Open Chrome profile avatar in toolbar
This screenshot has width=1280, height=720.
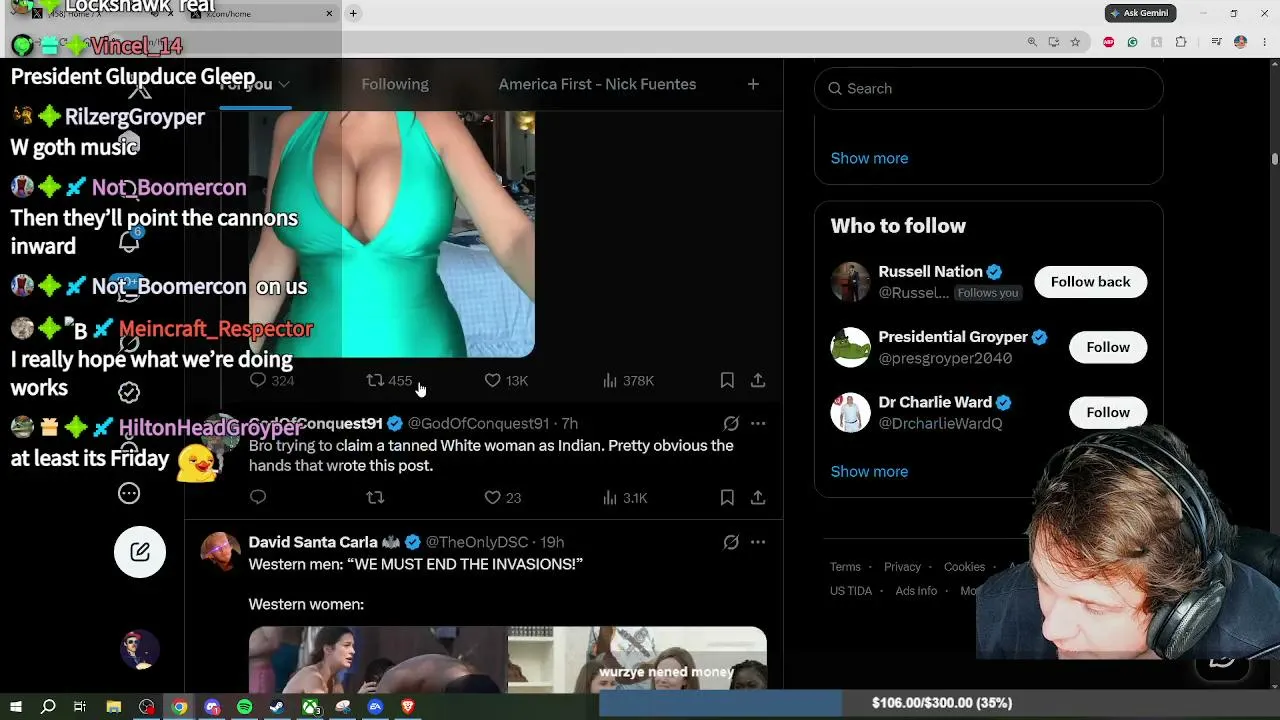(x=1240, y=42)
